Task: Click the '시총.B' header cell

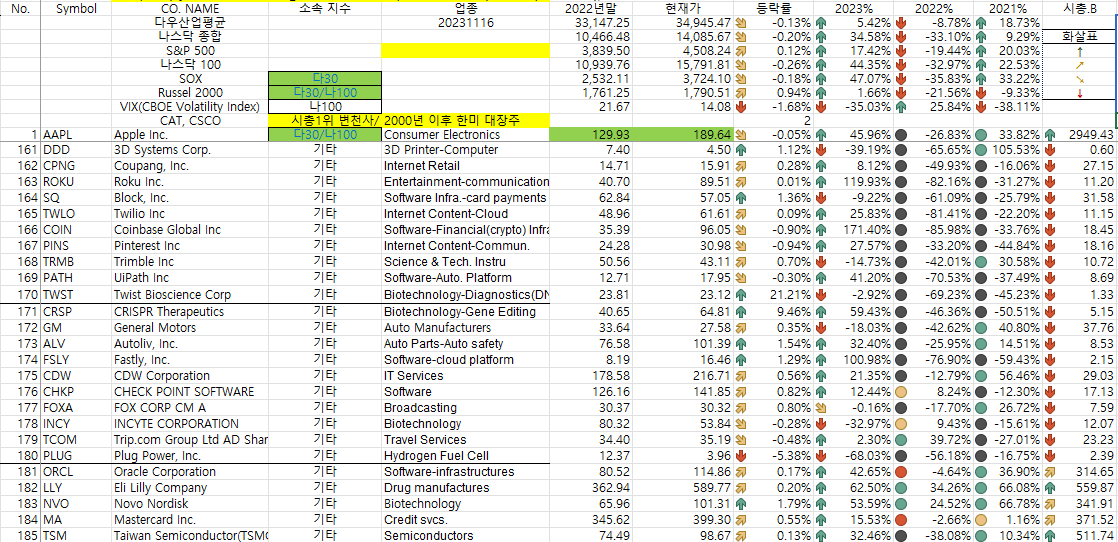Action: click(1079, 9)
